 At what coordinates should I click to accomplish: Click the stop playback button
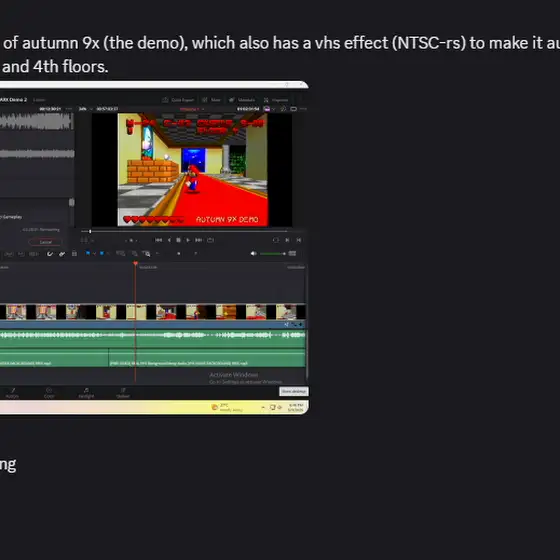pos(179,240)
